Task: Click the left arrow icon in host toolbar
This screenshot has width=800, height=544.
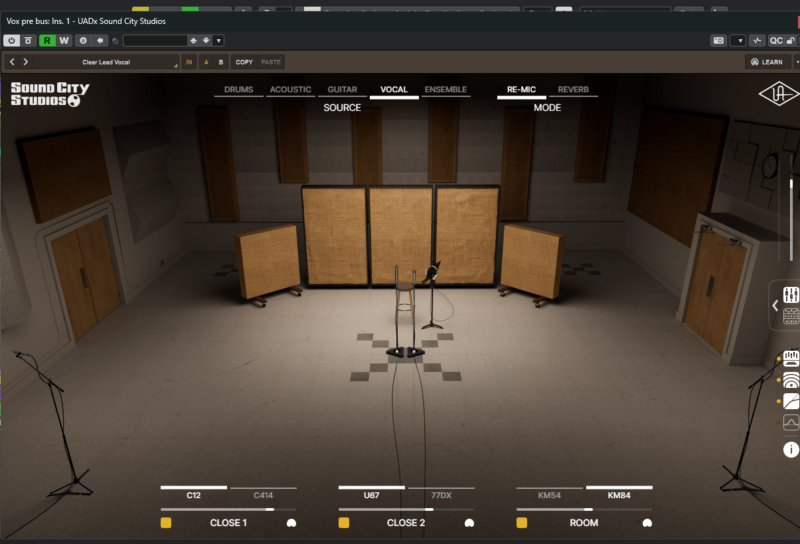Action: point(100,40)
